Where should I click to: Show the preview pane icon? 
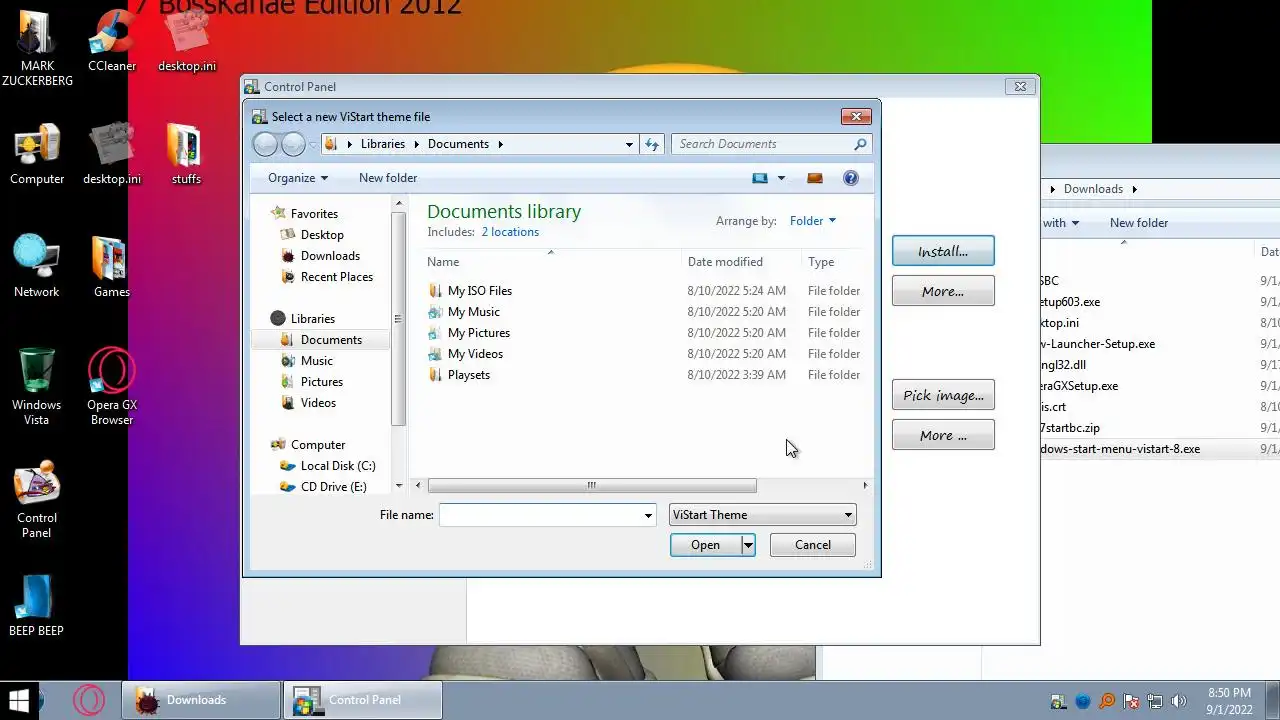point(815,178)
